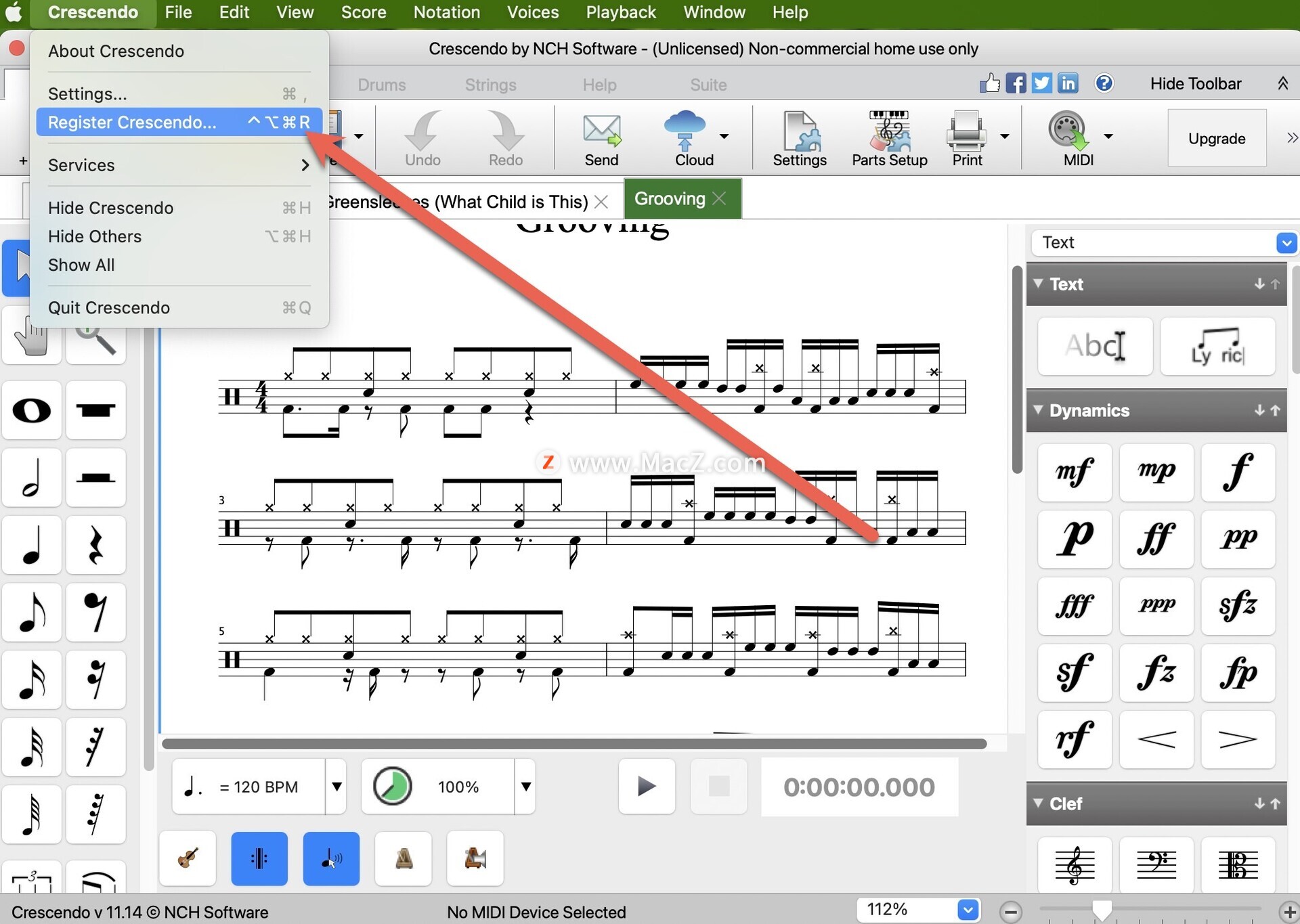1300x924 pixels.
Task: Adjust the zoom slider handle
Action: click(x=1102, y=911)
